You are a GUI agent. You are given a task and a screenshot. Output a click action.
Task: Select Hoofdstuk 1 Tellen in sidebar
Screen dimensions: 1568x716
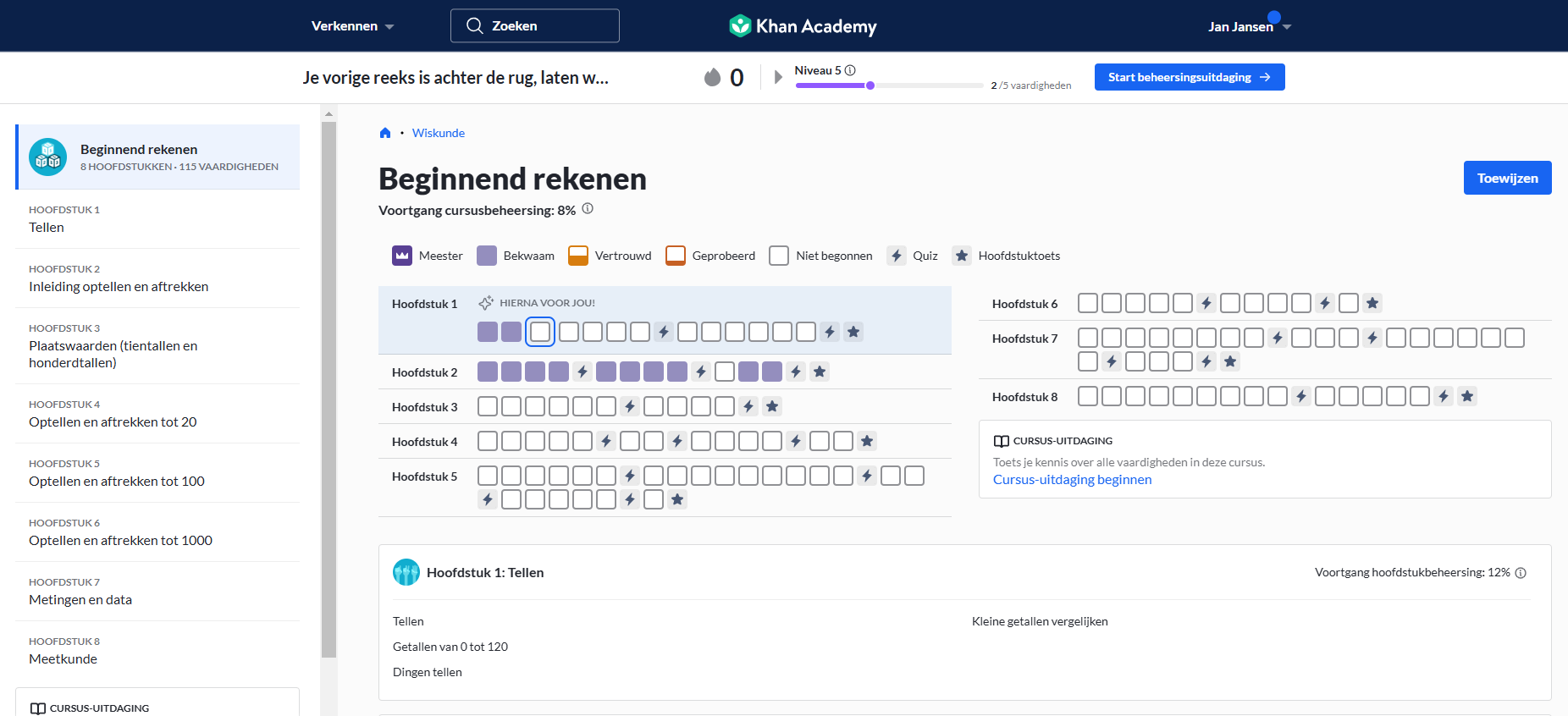pyautogui.click(x=157, y=219)
